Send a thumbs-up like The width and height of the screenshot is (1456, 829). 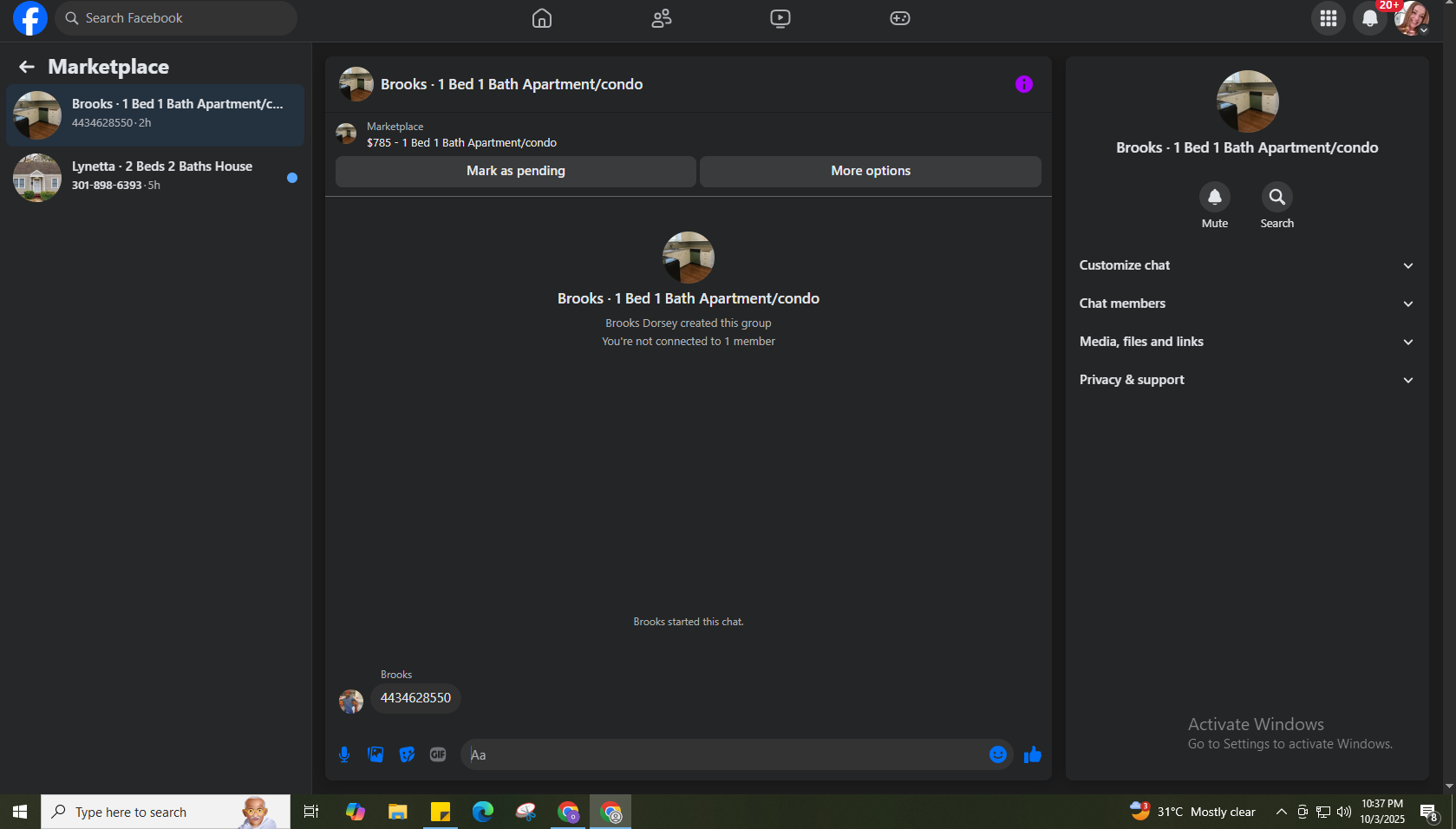(1033, 754)
